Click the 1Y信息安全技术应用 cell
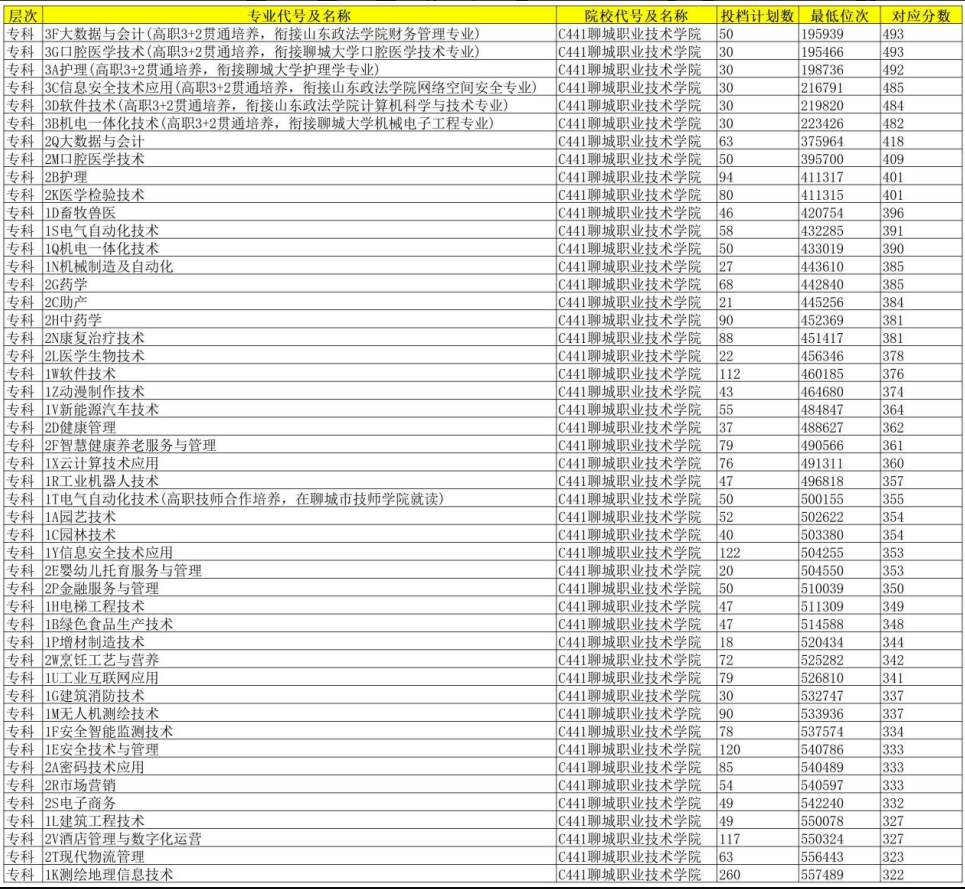Image resolution: width=965 pixels, height=889 pixels. point(299,551)
